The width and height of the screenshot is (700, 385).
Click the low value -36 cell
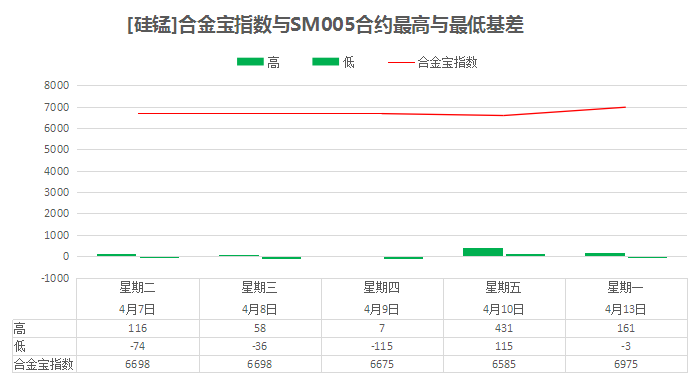point(259,346)
